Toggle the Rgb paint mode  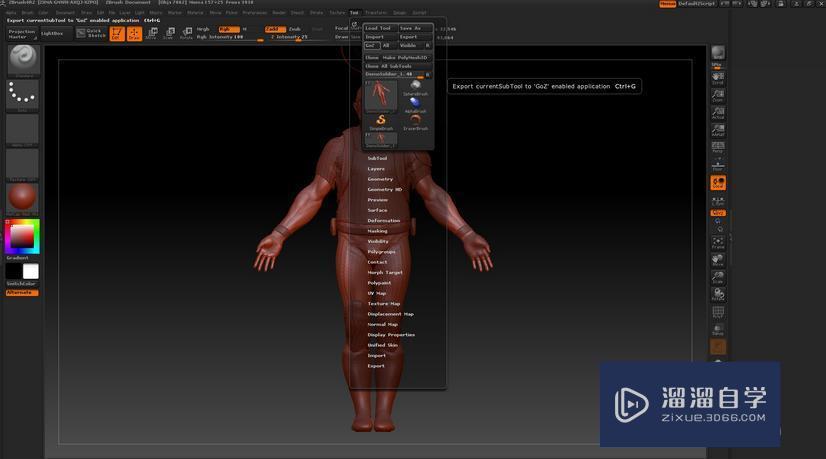point(228,29)
